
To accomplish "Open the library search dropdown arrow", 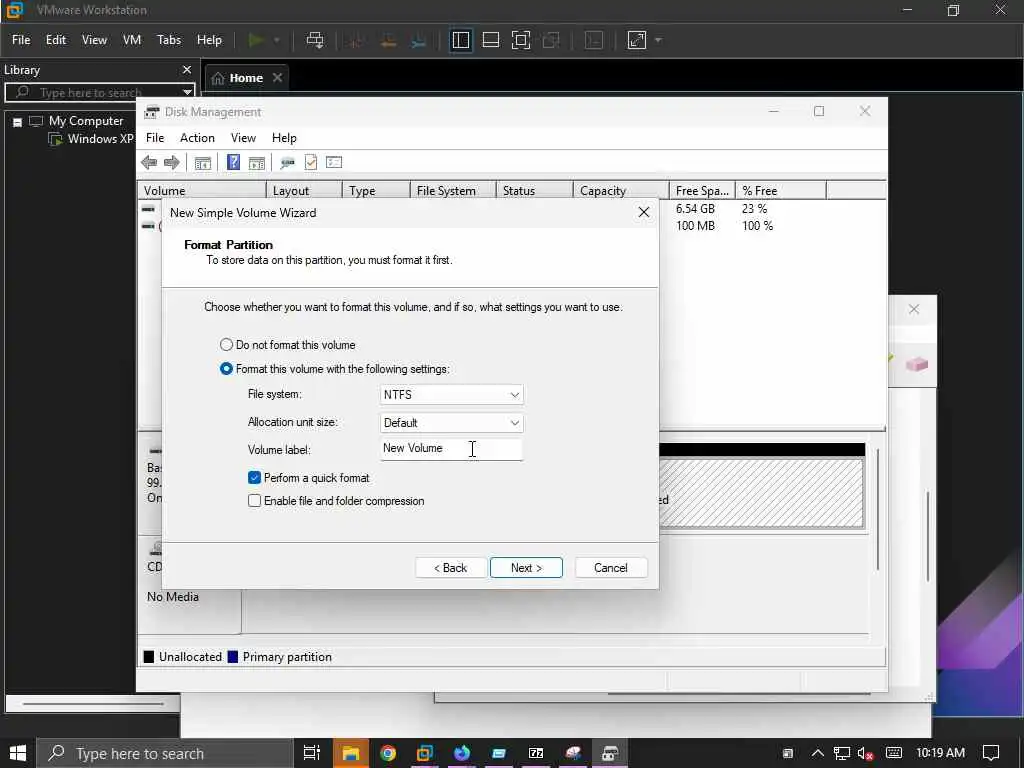I will 187,92.
